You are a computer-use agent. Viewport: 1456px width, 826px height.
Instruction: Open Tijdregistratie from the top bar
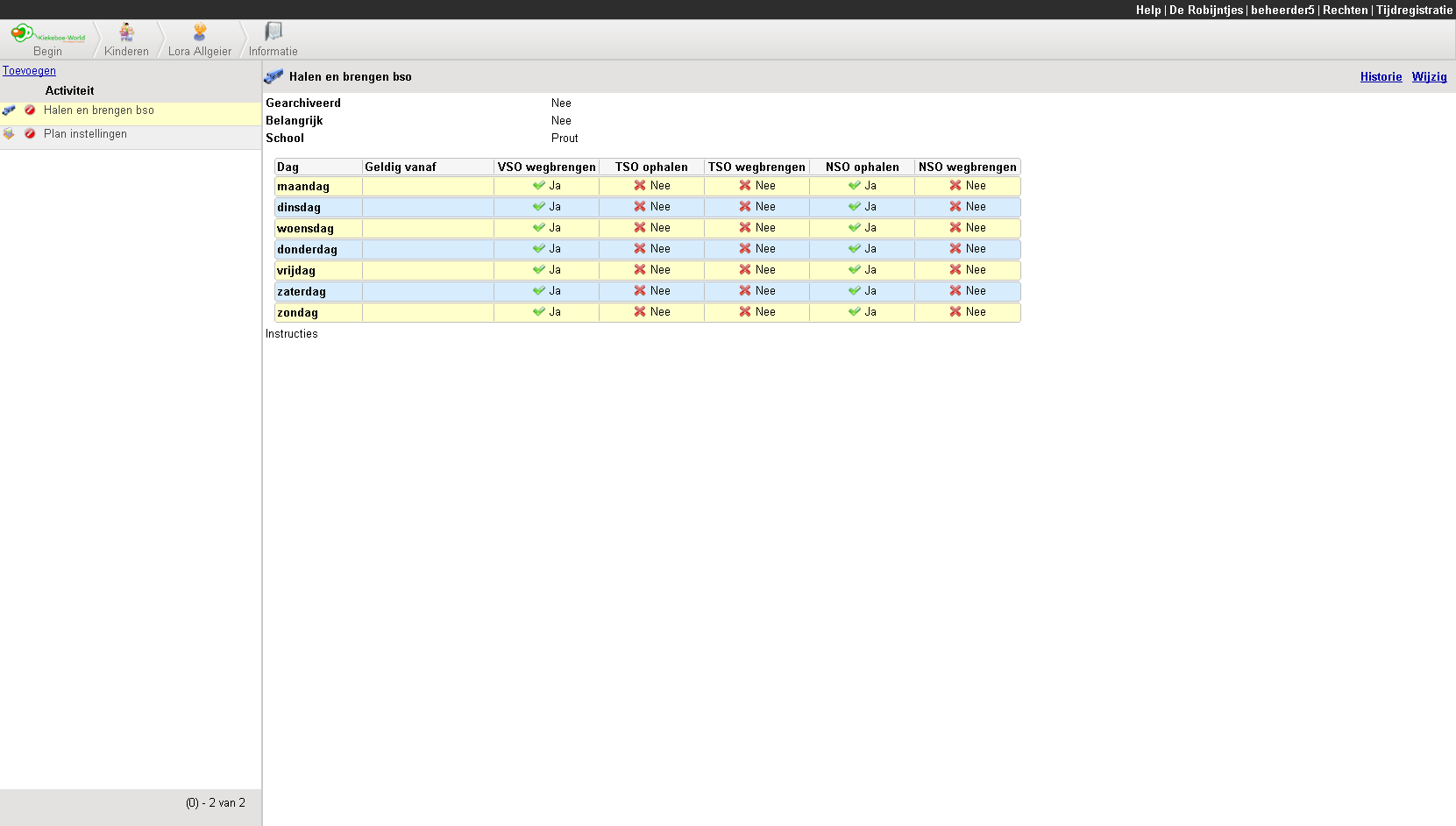(x=1414, y=10)
